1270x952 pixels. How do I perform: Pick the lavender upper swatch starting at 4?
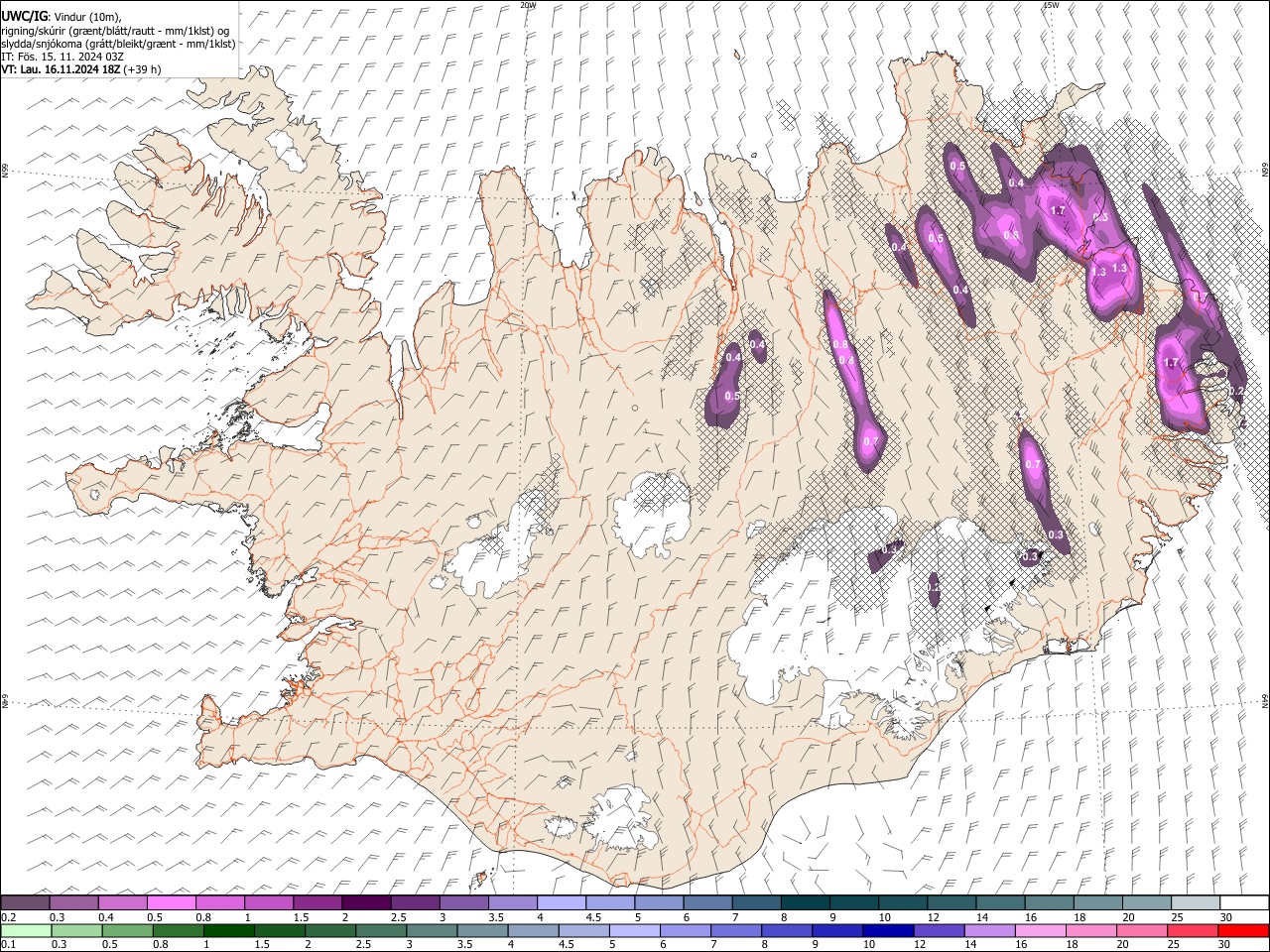click(x=561, y=902)
